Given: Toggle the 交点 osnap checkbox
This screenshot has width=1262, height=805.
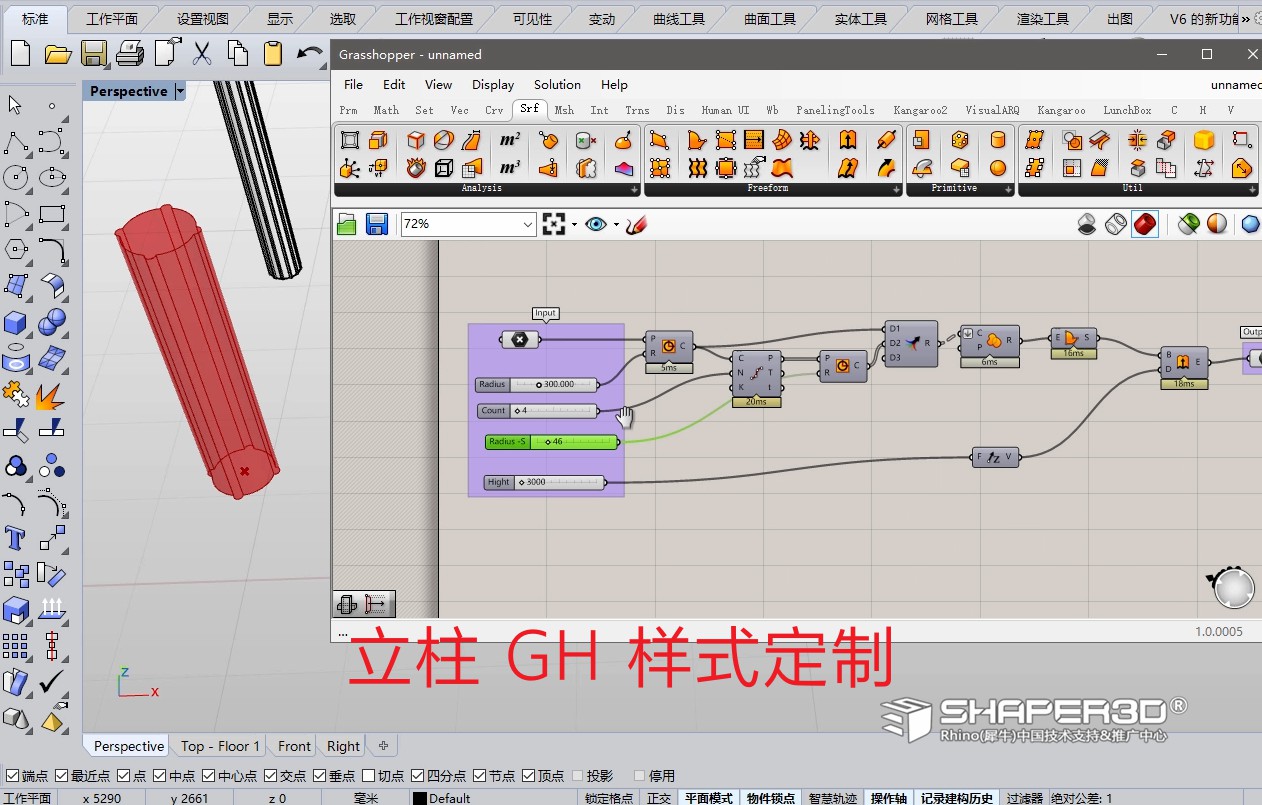Looking at the screenshot, I should [x=271, y=775].
